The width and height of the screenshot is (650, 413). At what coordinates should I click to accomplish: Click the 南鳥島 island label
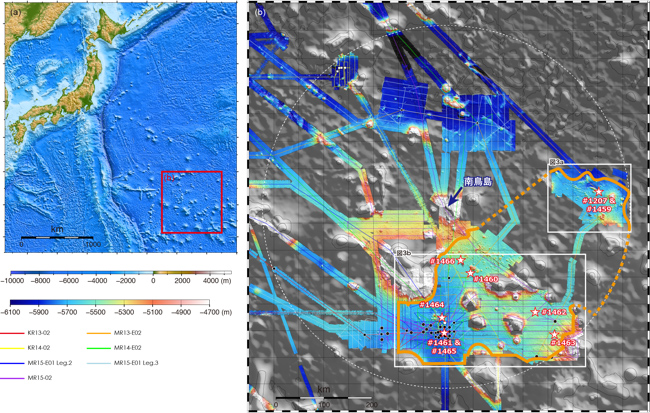479,182
